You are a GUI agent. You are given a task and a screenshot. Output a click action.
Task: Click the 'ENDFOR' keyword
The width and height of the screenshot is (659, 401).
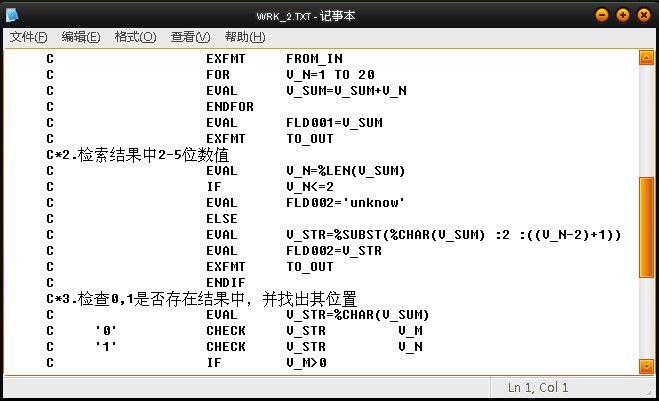coord(230,107)
